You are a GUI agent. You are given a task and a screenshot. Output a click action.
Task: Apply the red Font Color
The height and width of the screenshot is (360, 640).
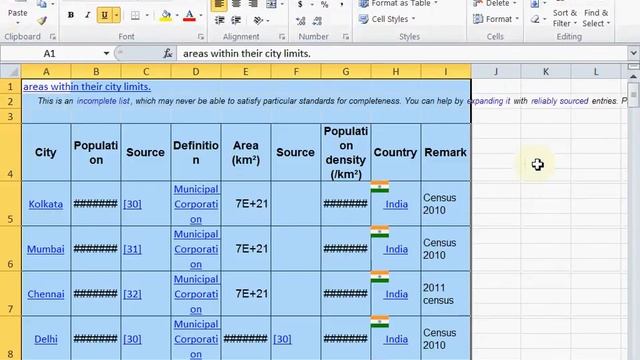click(189, 16)
